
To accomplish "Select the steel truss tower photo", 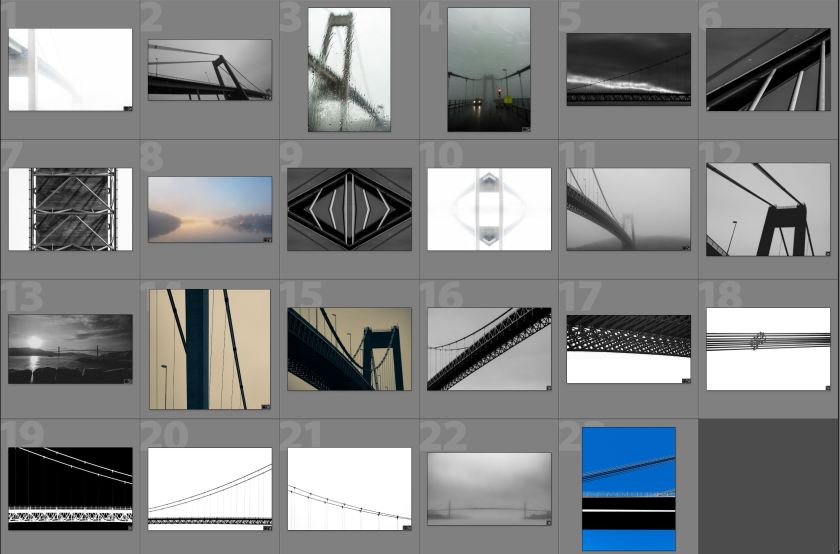I will click(70, 209).
